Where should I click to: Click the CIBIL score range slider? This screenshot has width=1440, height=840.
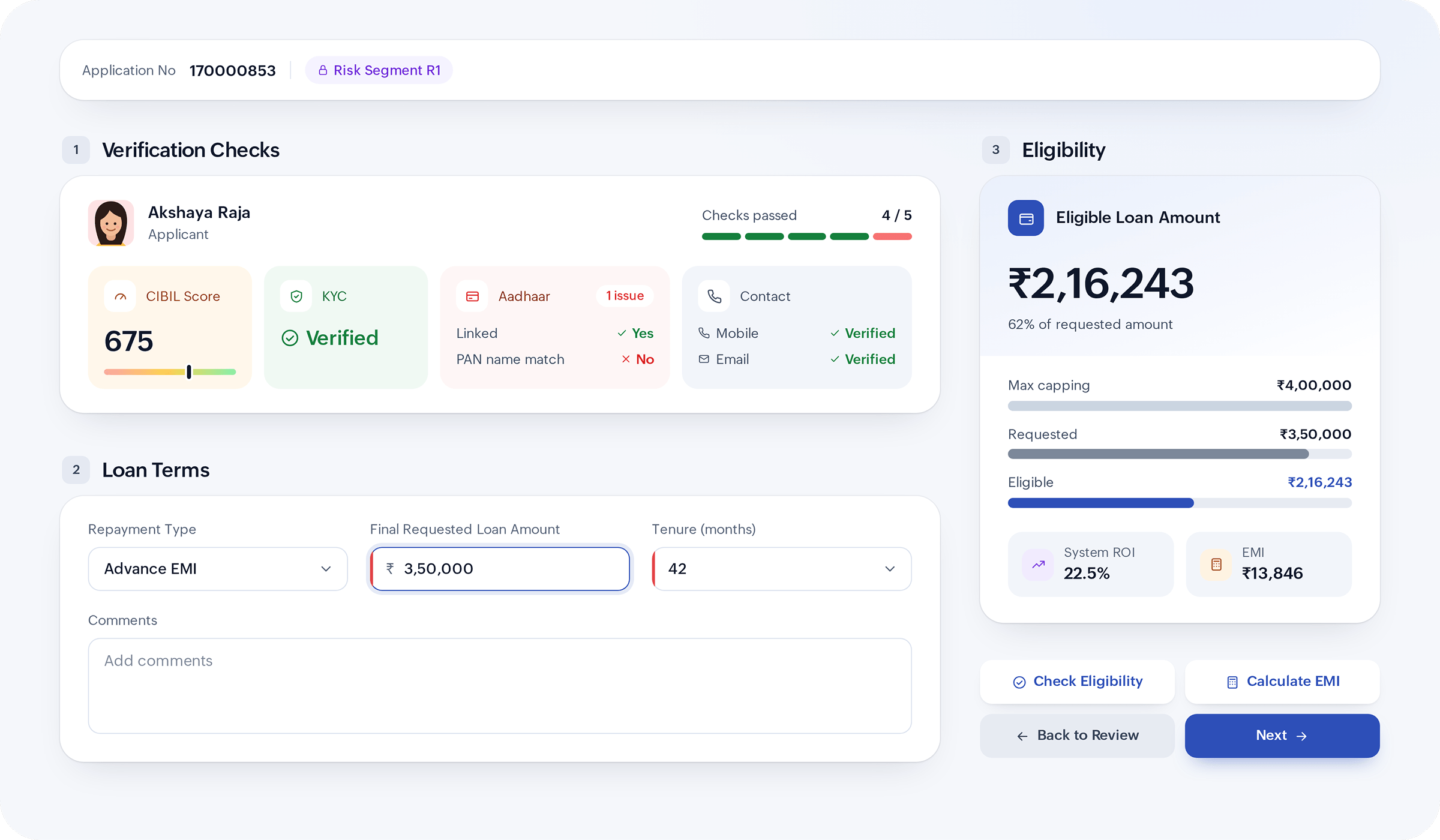click(170, 372)
